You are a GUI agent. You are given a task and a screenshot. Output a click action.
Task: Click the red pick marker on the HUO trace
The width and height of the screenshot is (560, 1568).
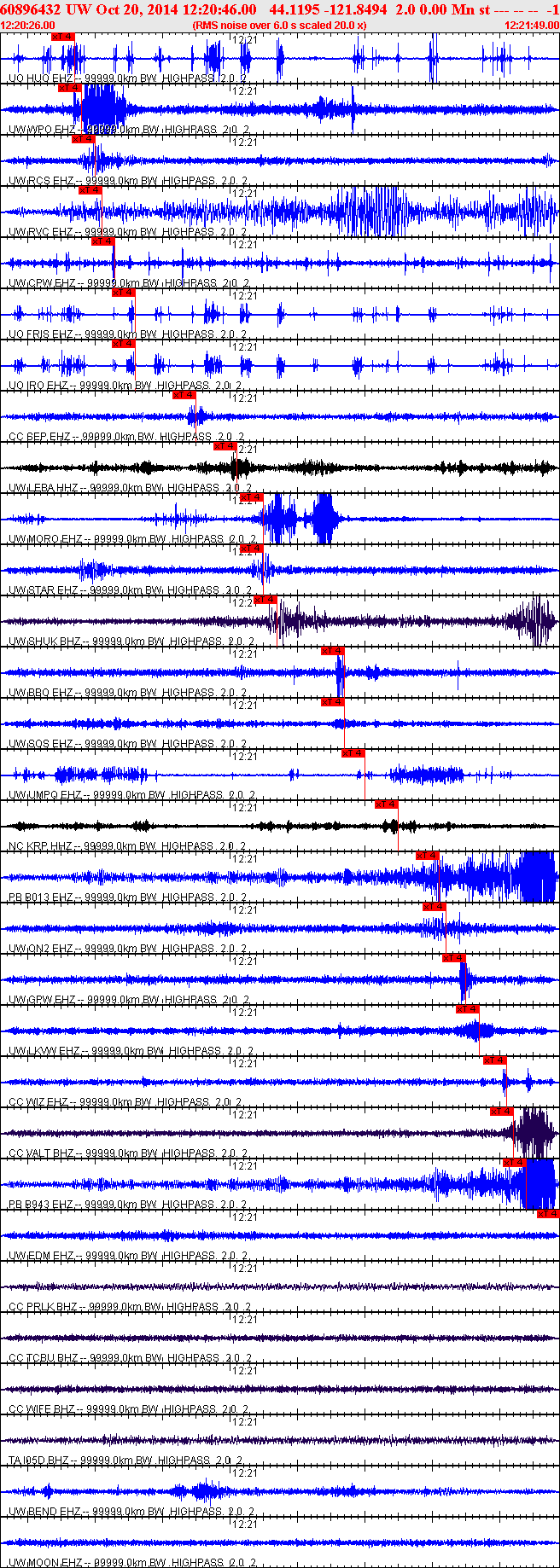tap(63, 37)
